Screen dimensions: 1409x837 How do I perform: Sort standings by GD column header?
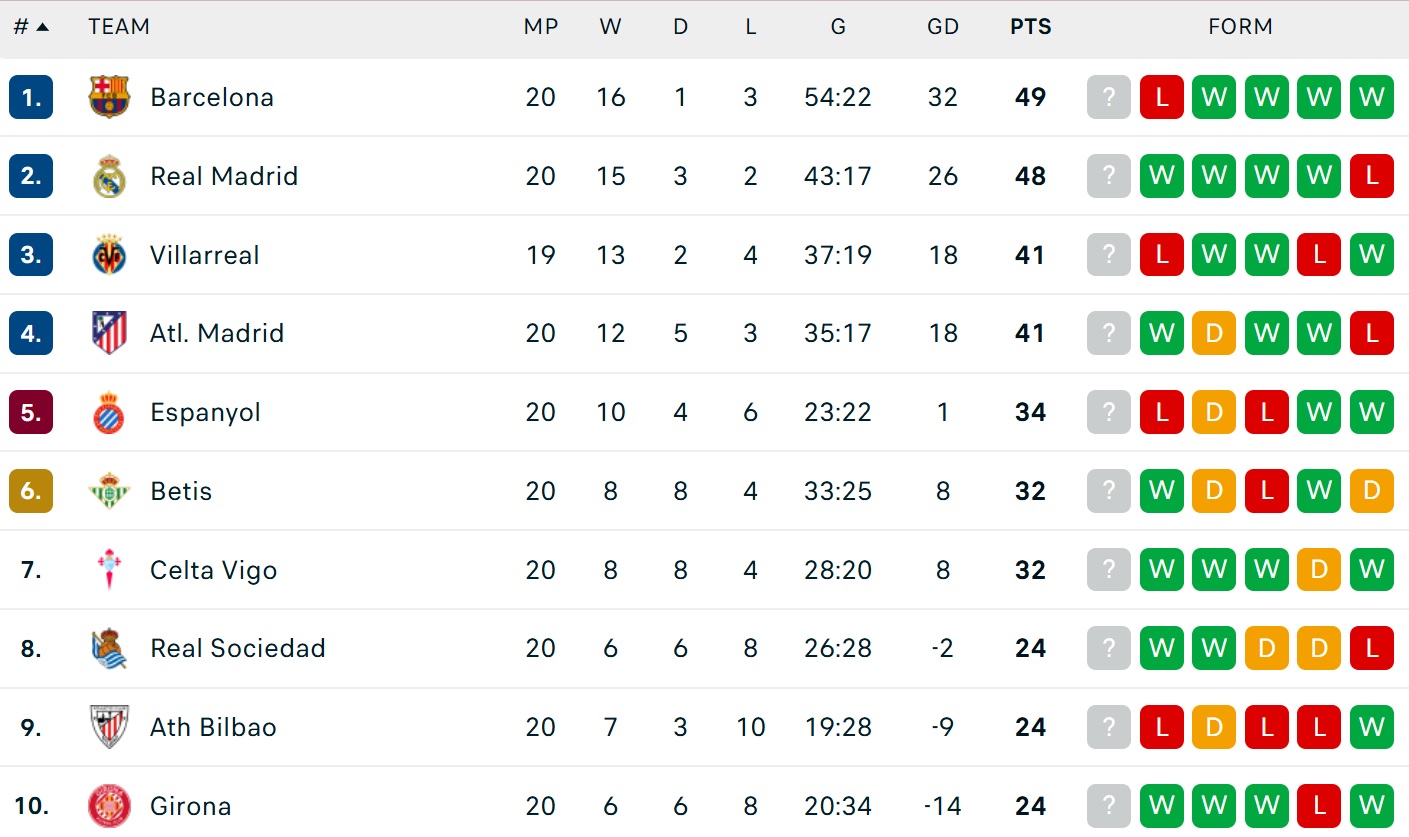tap(942, 27)
